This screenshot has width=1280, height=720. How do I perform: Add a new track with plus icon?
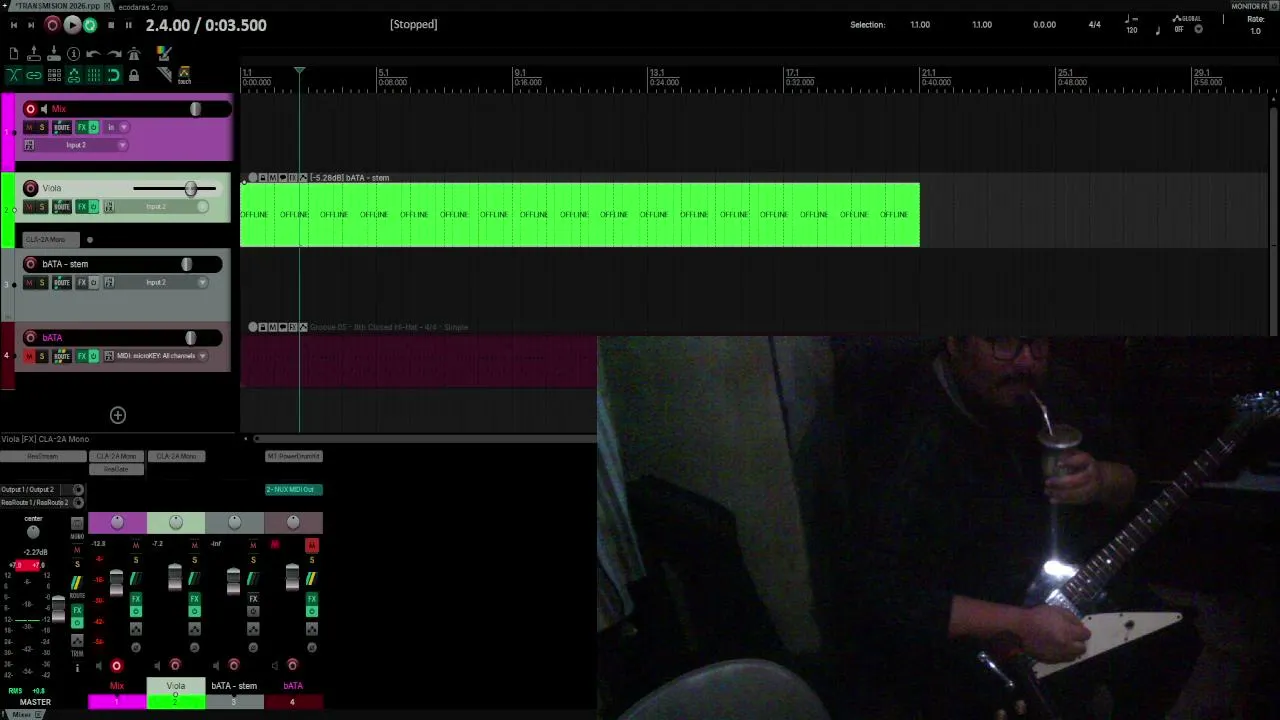(x=118, y=415)
